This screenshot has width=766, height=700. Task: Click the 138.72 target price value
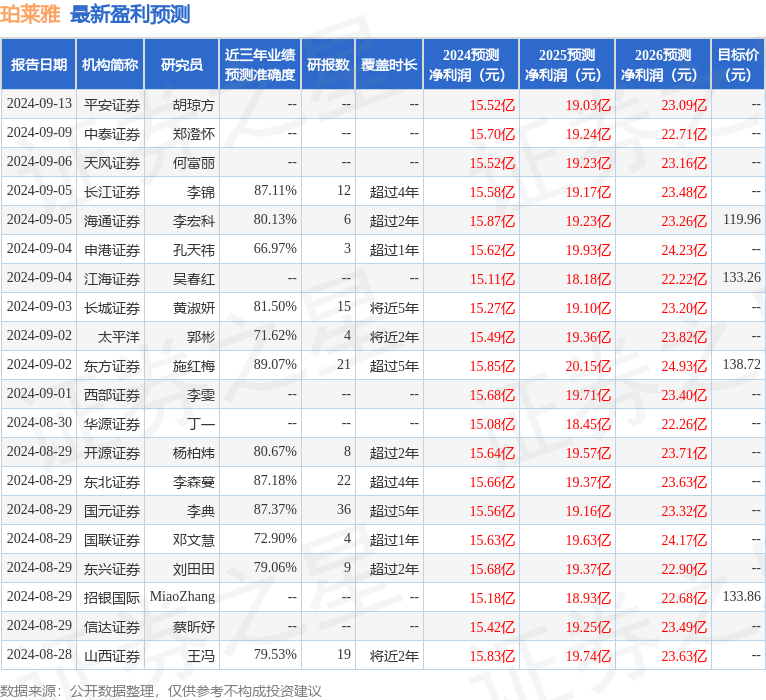pos(742,364)
